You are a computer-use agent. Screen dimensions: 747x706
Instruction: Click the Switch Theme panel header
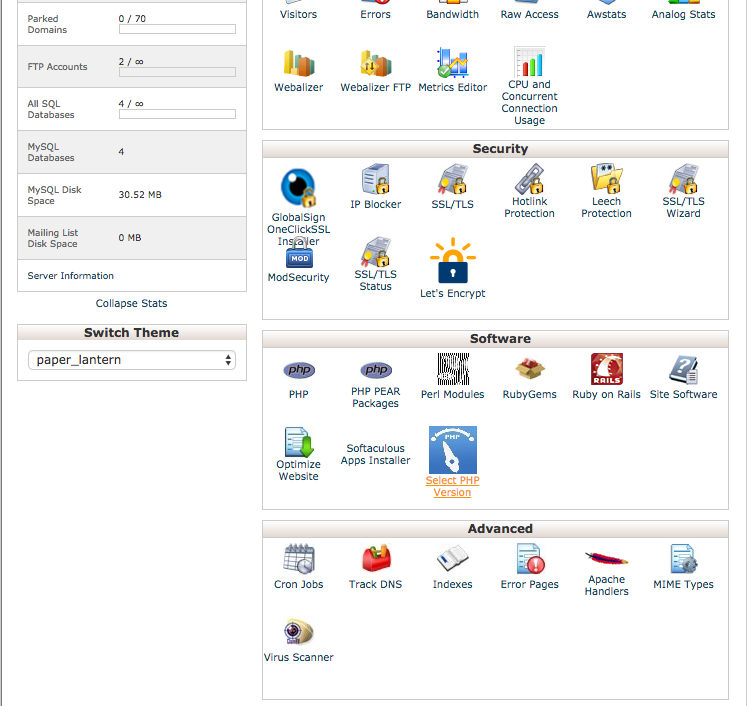click(132, 333)
